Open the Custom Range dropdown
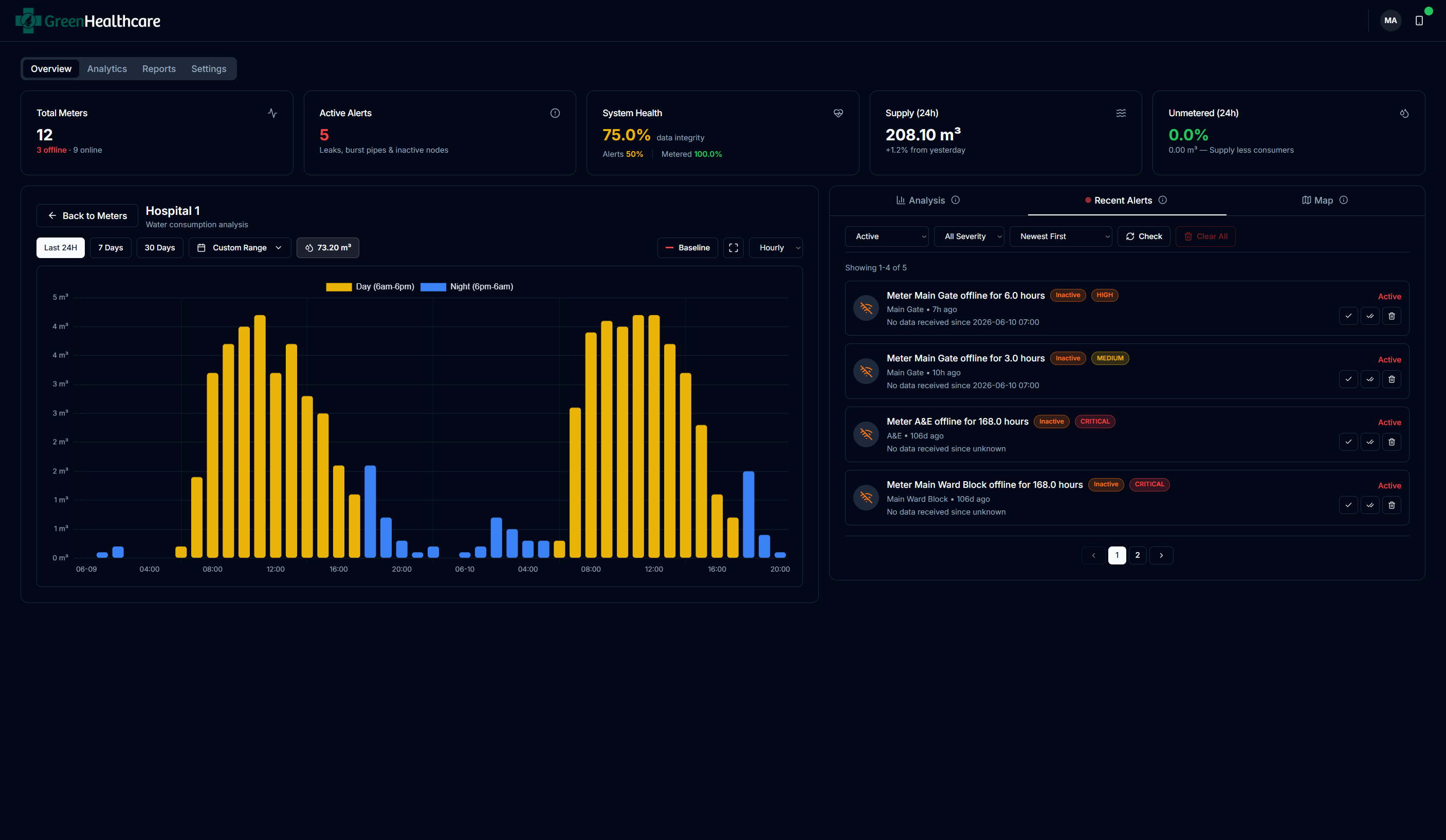 coord(240,248)
